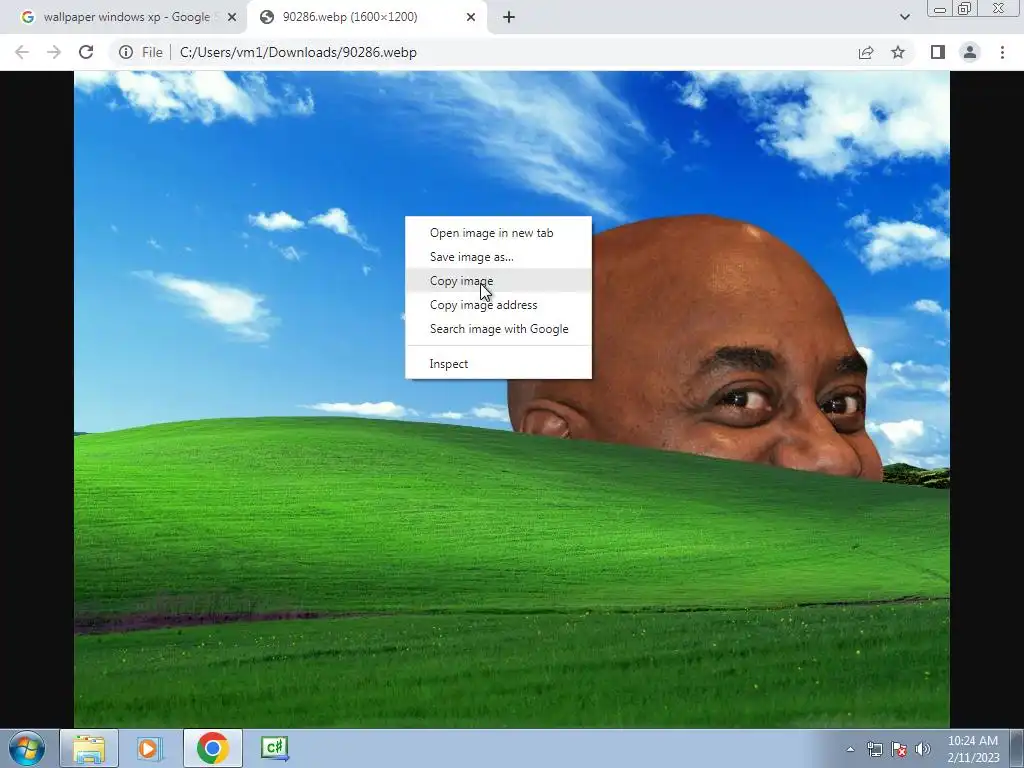Screen dimensions: 1024x768
Task: Go forward using the browser forward arrow
Action: click(54, 52)
